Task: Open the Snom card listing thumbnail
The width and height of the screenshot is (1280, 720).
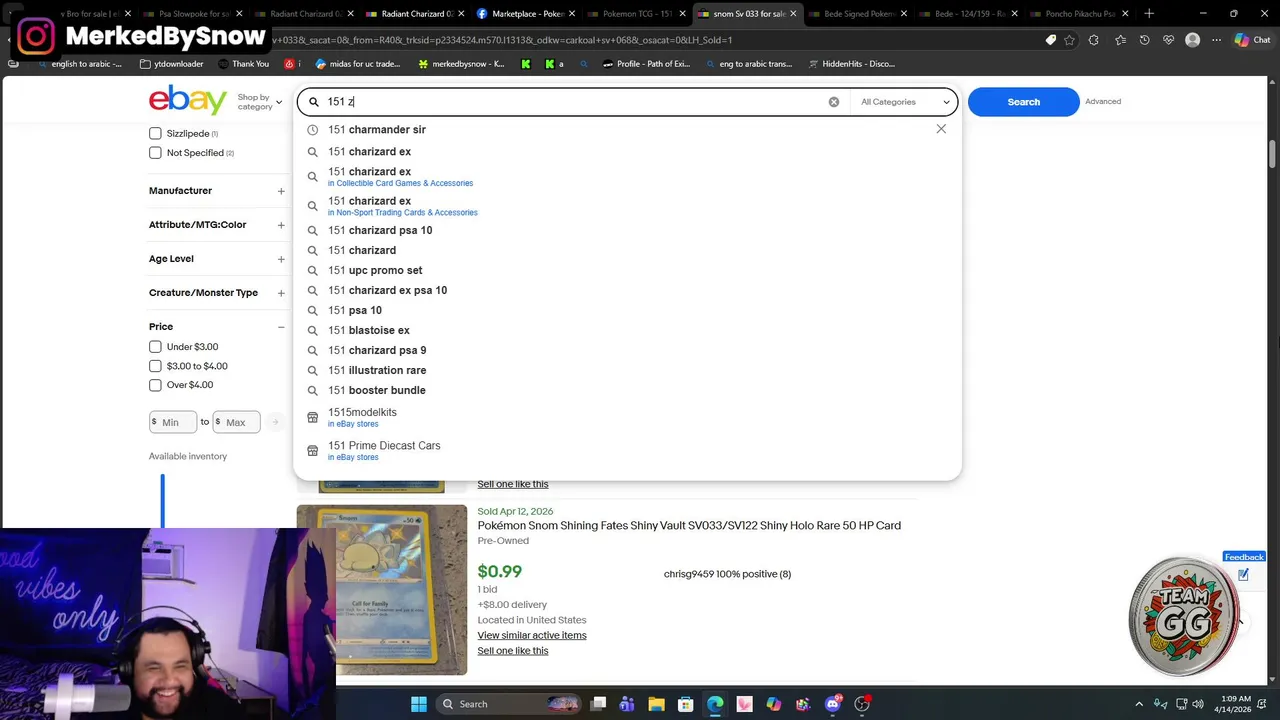Action: point(382,590)
